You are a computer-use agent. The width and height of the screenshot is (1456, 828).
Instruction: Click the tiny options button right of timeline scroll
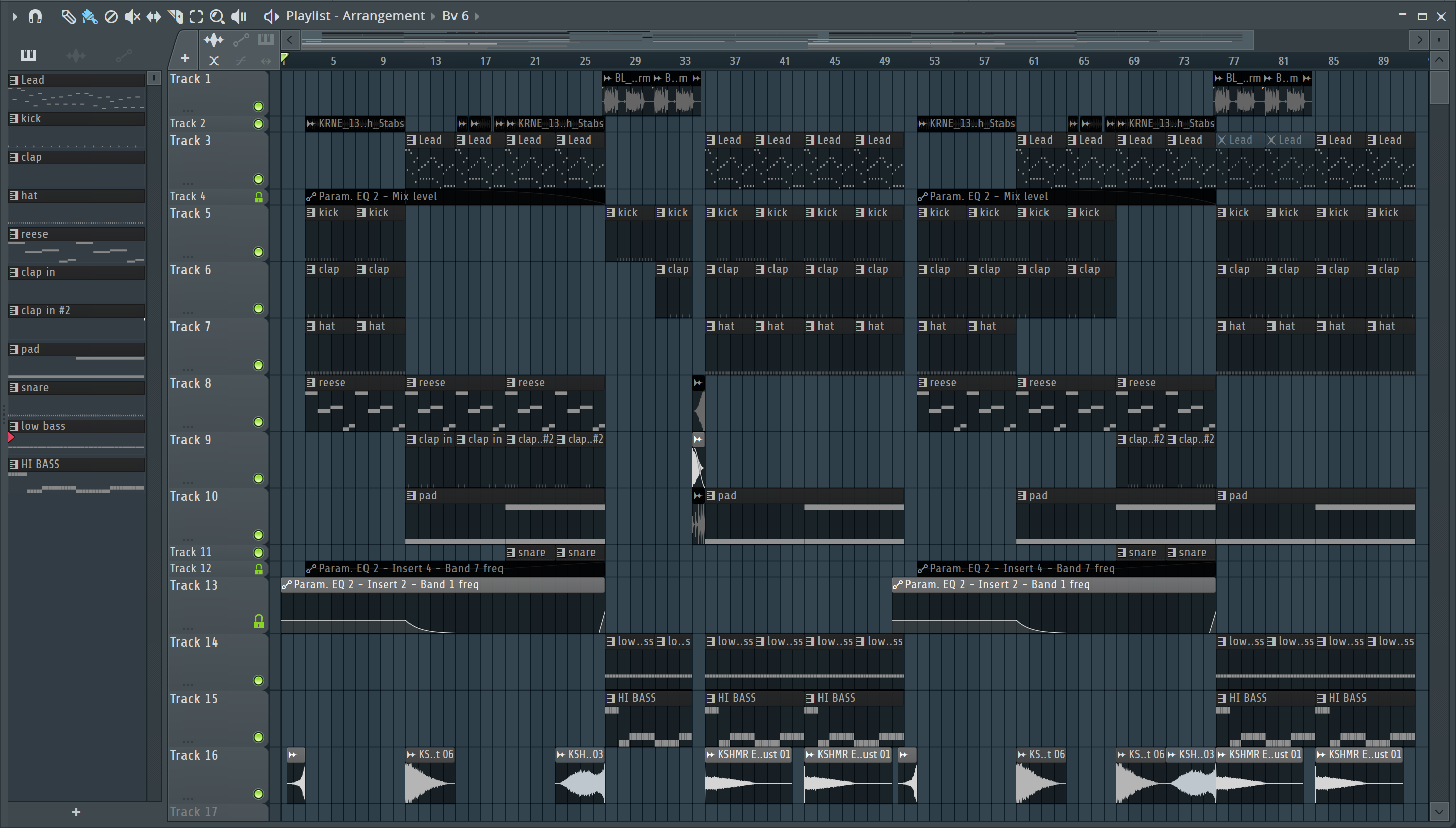click(1439, 40)
